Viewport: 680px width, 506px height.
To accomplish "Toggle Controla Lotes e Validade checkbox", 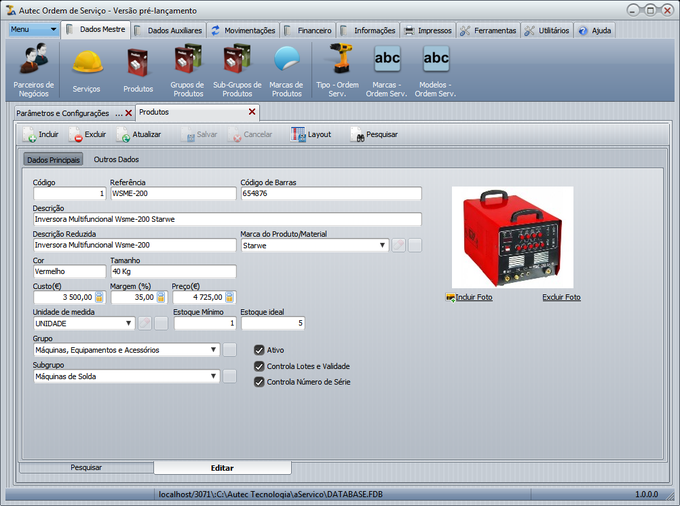I will [259, 366].
